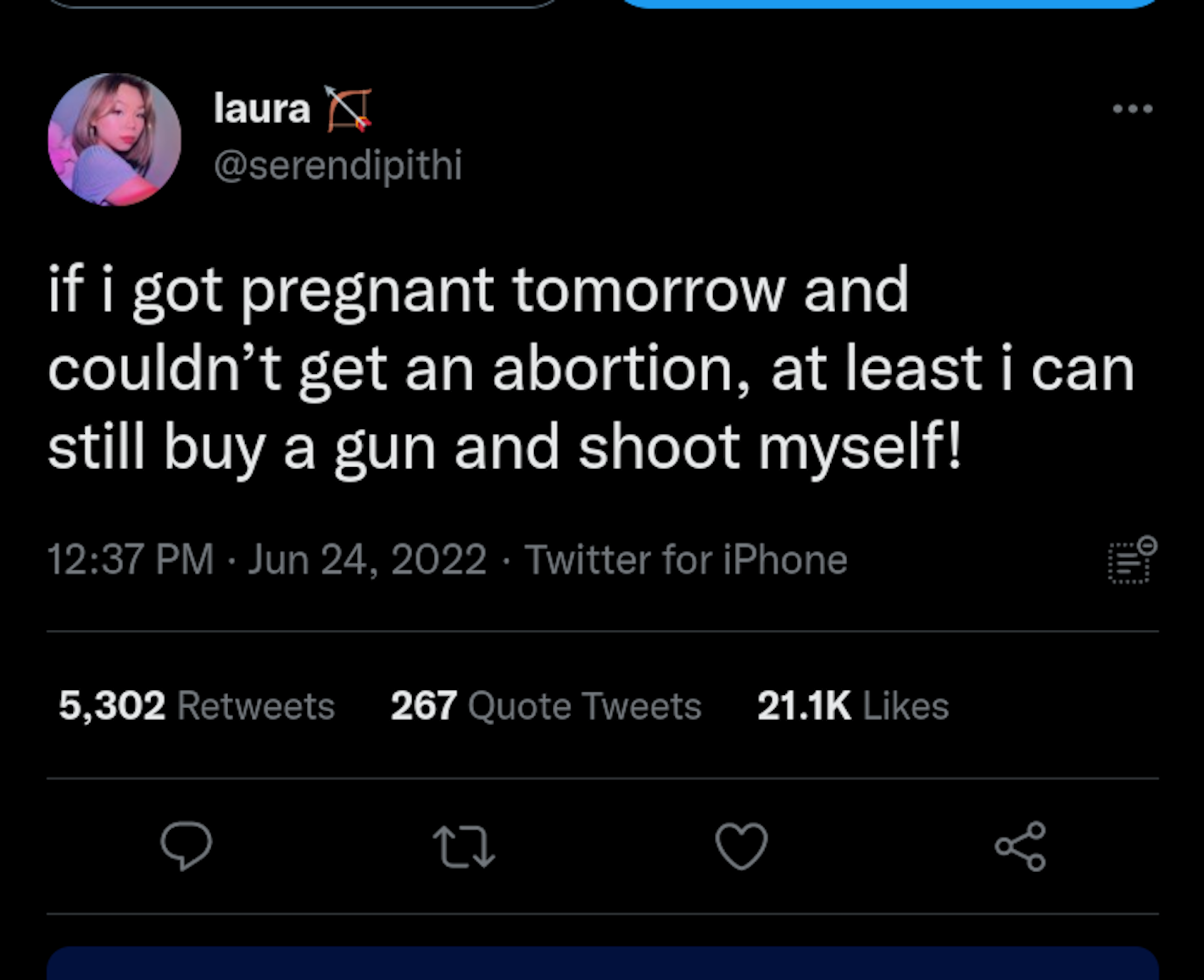Click the Jun 24, 2022 date
Image resolution: width=1204 pixels, height=980 pixels.
click(367, 559)
